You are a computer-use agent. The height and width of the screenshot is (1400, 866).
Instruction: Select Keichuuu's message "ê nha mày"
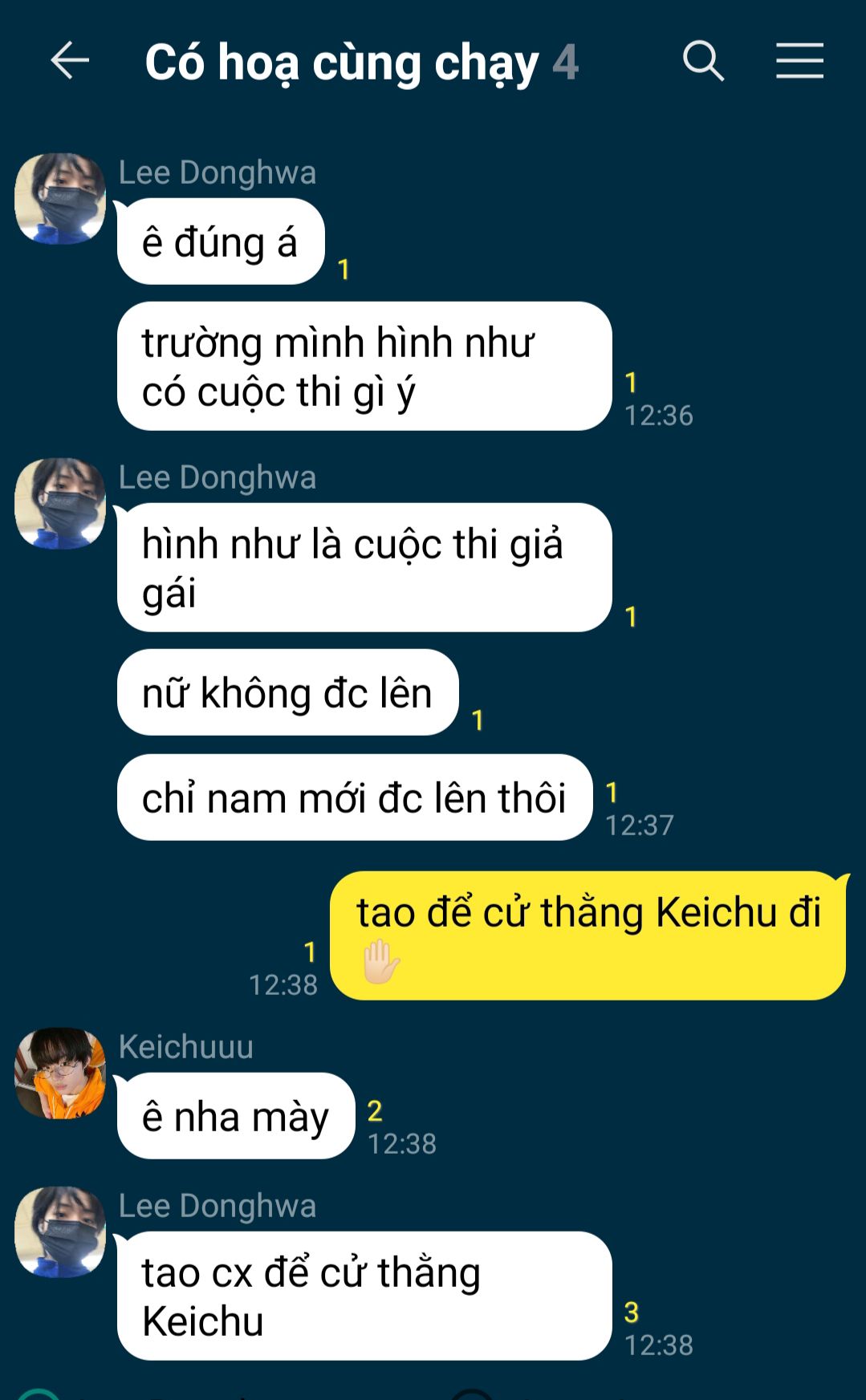[236, 1116]
